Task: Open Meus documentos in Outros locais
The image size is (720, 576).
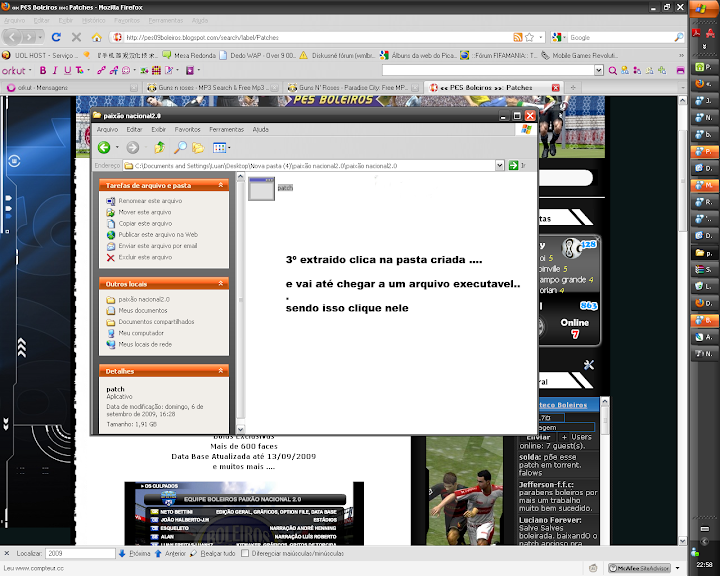Action: 143,311
